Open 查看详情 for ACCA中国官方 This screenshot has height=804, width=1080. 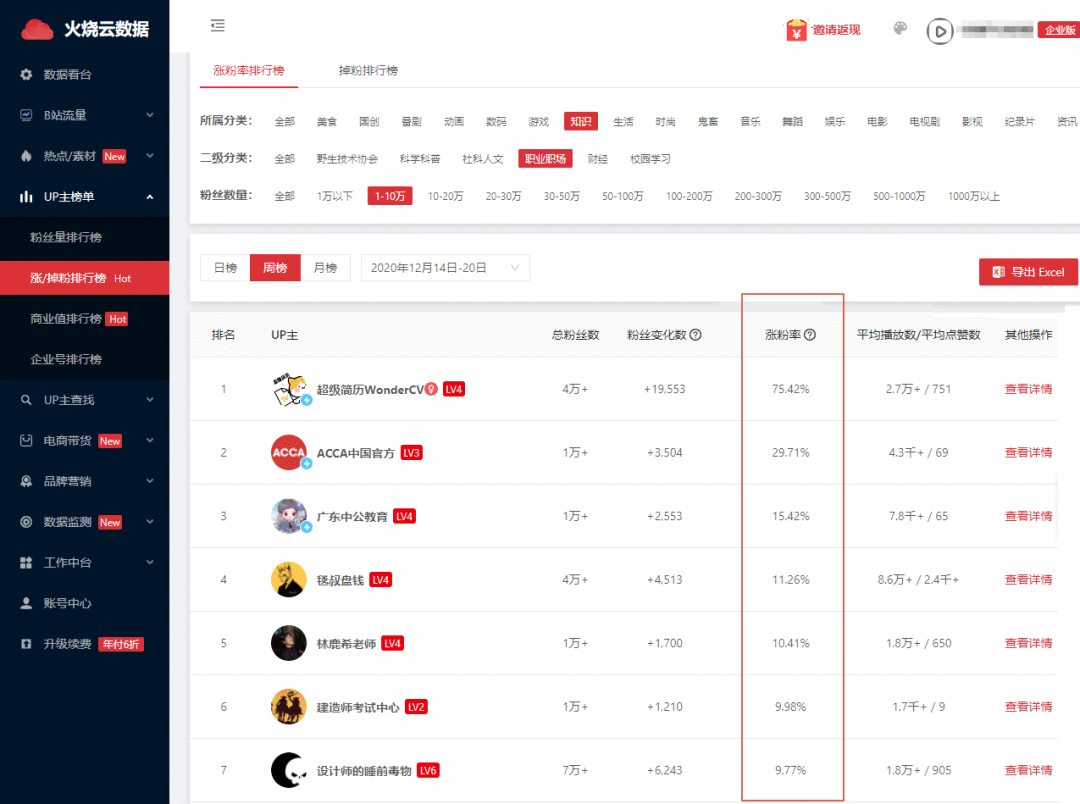click(1028, 452)
